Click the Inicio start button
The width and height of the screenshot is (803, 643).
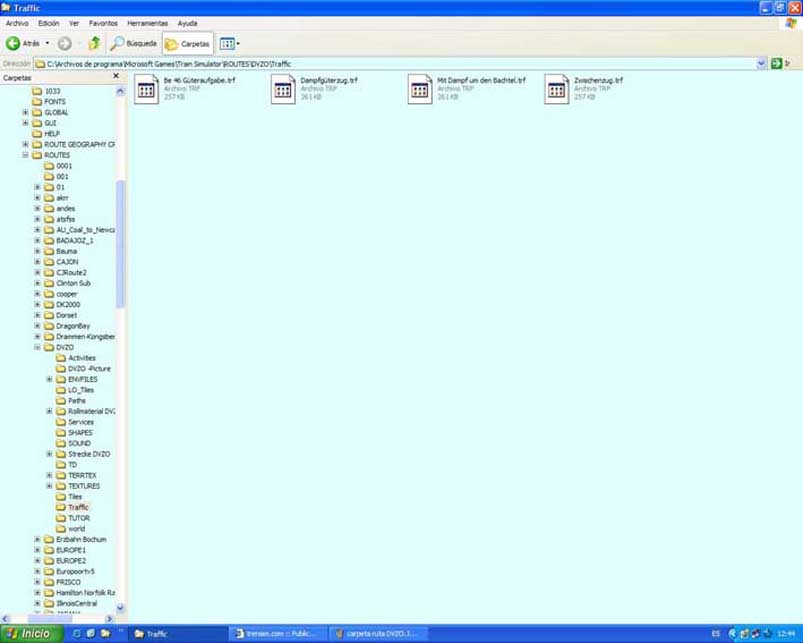(29, 634)
